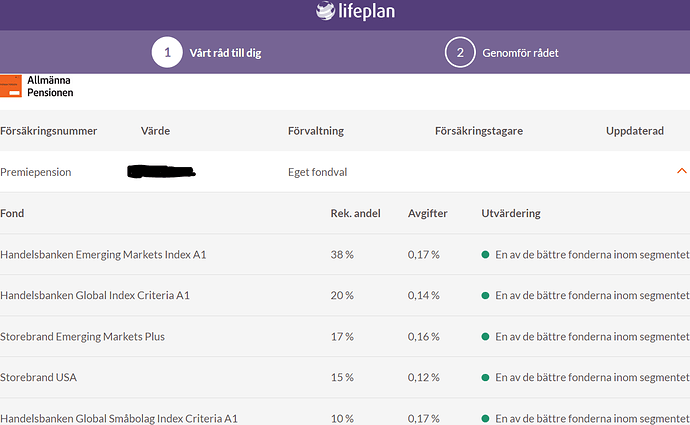Open Handelsbanken Emerging Markets Index A1 fund
The image size is (690, 425).
tap(103, 255)
